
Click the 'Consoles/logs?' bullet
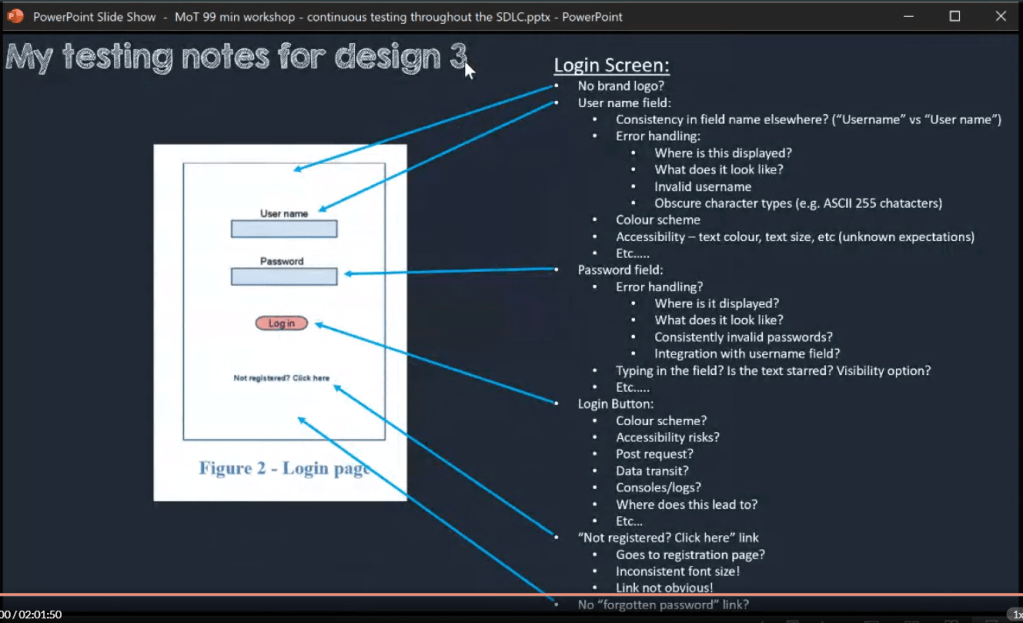(x=658, y=487)
